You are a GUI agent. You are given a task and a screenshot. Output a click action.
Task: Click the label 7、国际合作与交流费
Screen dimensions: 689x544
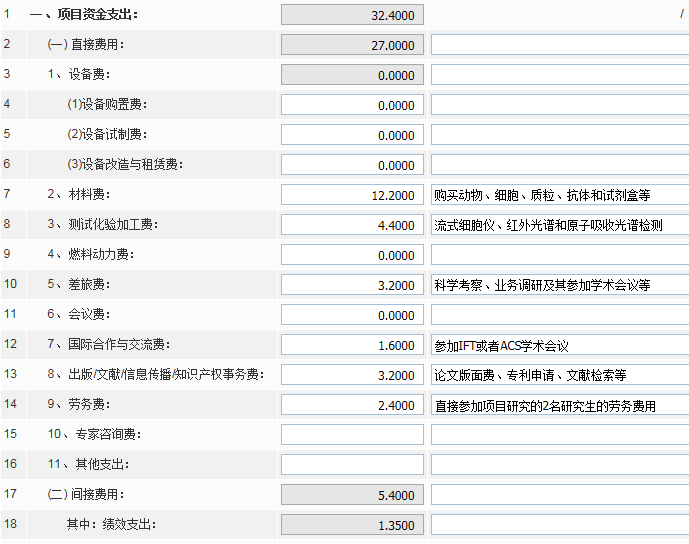(109, 344)
